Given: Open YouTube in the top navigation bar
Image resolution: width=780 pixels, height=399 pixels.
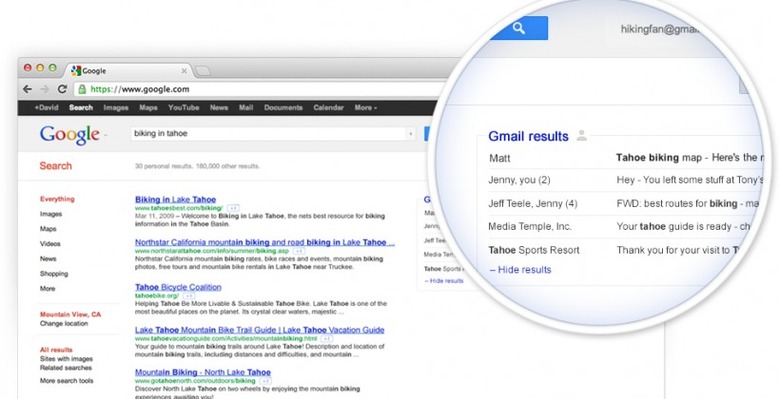Looking at the screenshot, I should point(184,107).
